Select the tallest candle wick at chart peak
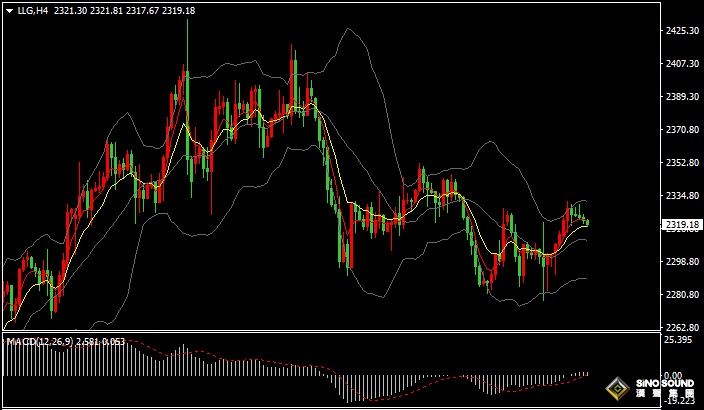 tap(186, 40)
